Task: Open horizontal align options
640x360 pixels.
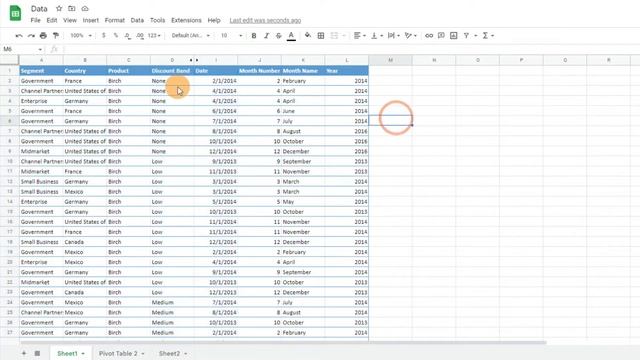Action: pos(359,36)
